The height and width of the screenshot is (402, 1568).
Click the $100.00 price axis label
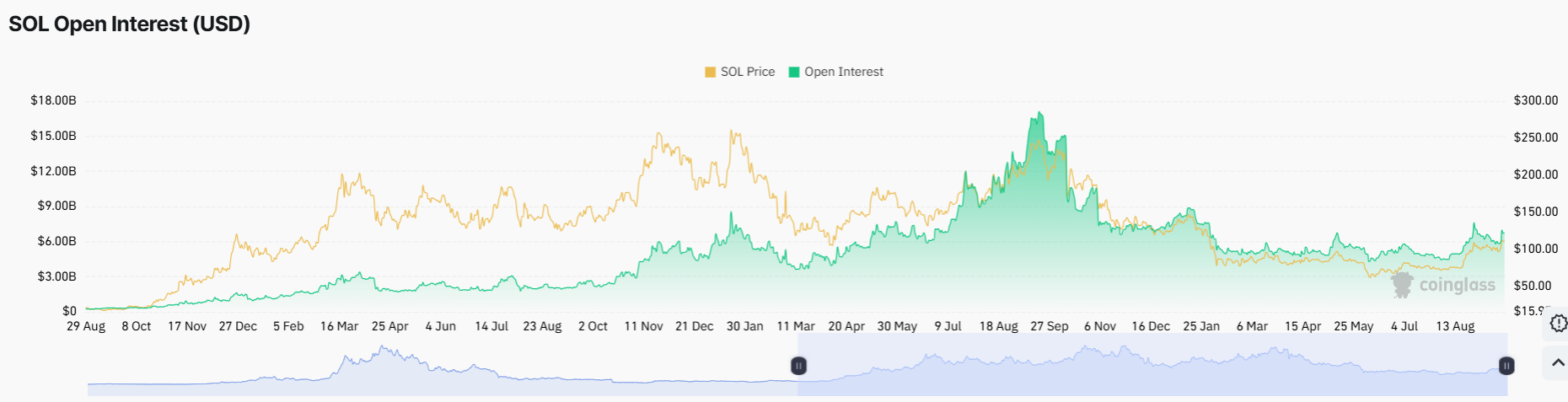click(1536, 249)
